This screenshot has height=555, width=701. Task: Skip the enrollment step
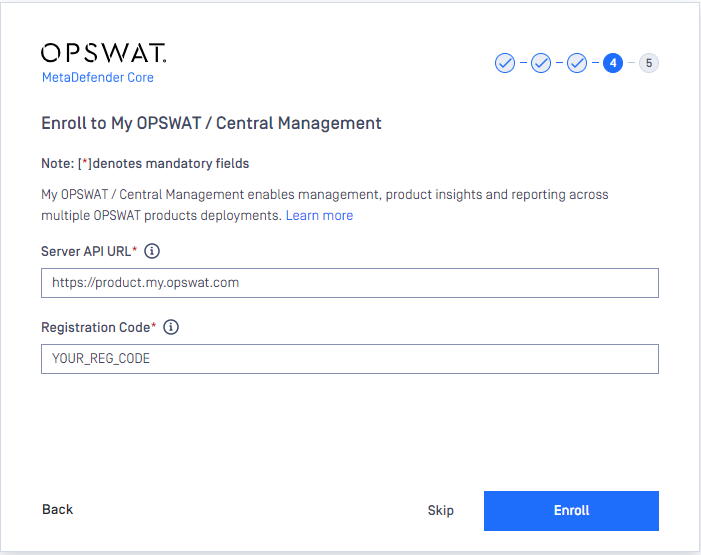[440, 510]
